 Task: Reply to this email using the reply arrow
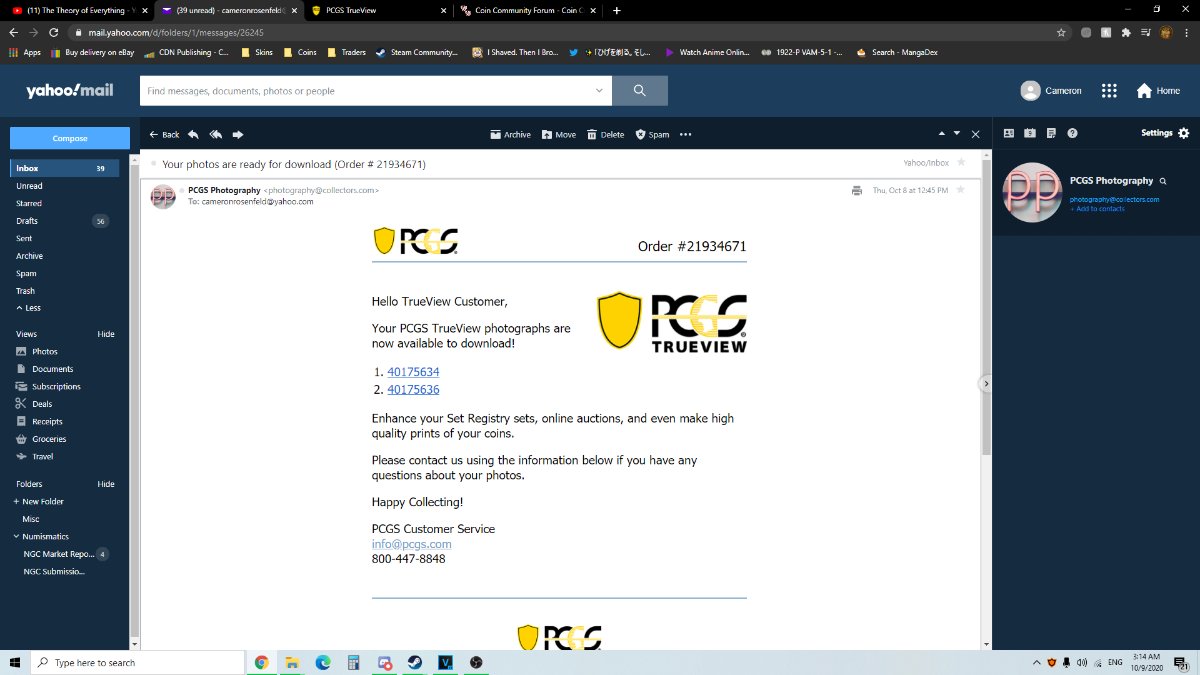pyautogui.click(x=193, y=134)
